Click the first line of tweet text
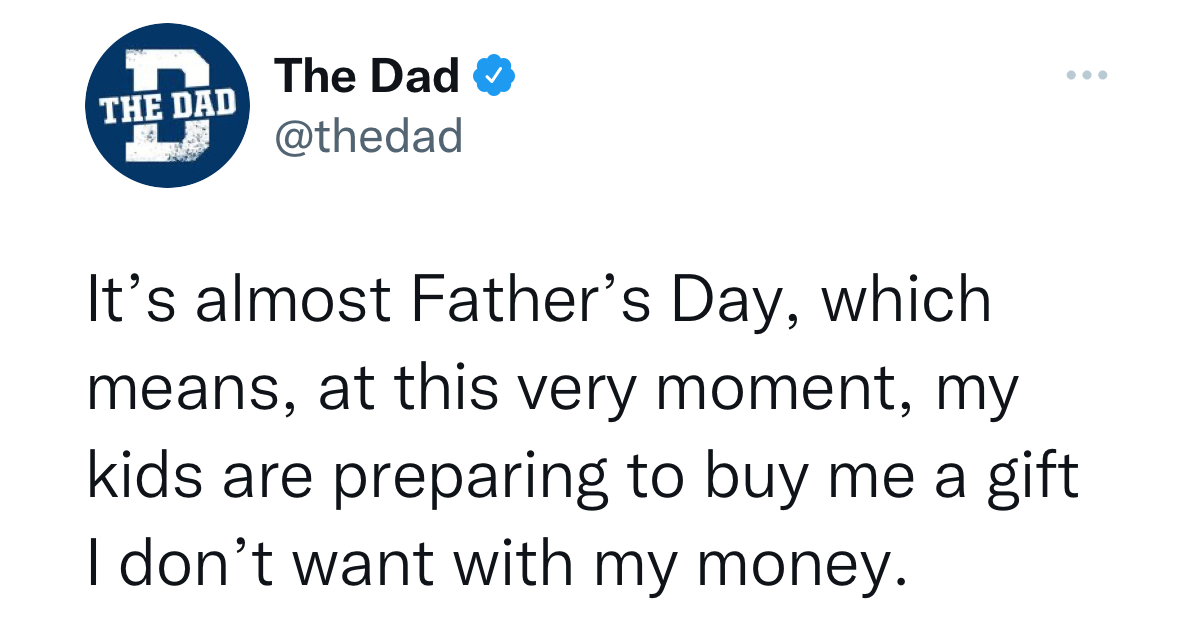This screenshot has height=630, width=1200. click(x=539, y=301)
